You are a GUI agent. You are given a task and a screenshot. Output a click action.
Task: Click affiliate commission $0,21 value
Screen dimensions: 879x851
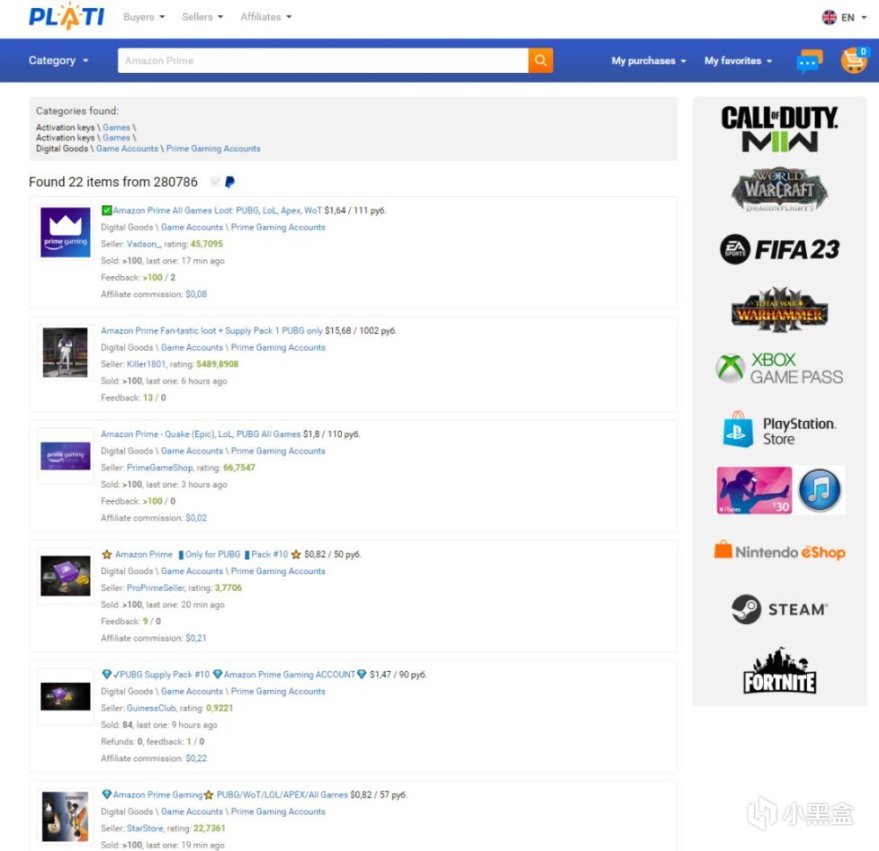pos(196,638)
